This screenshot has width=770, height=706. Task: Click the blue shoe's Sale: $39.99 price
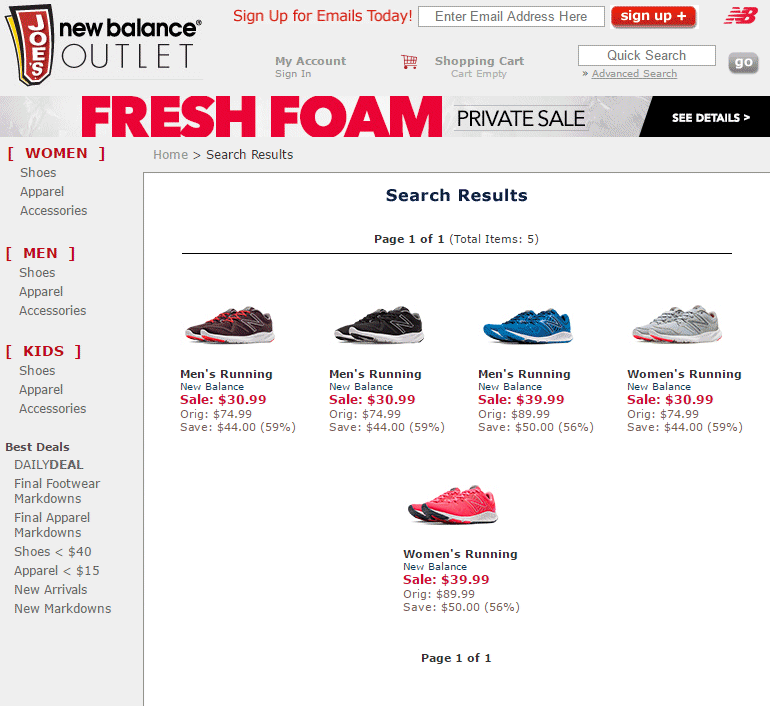click(x=521, y=400)
